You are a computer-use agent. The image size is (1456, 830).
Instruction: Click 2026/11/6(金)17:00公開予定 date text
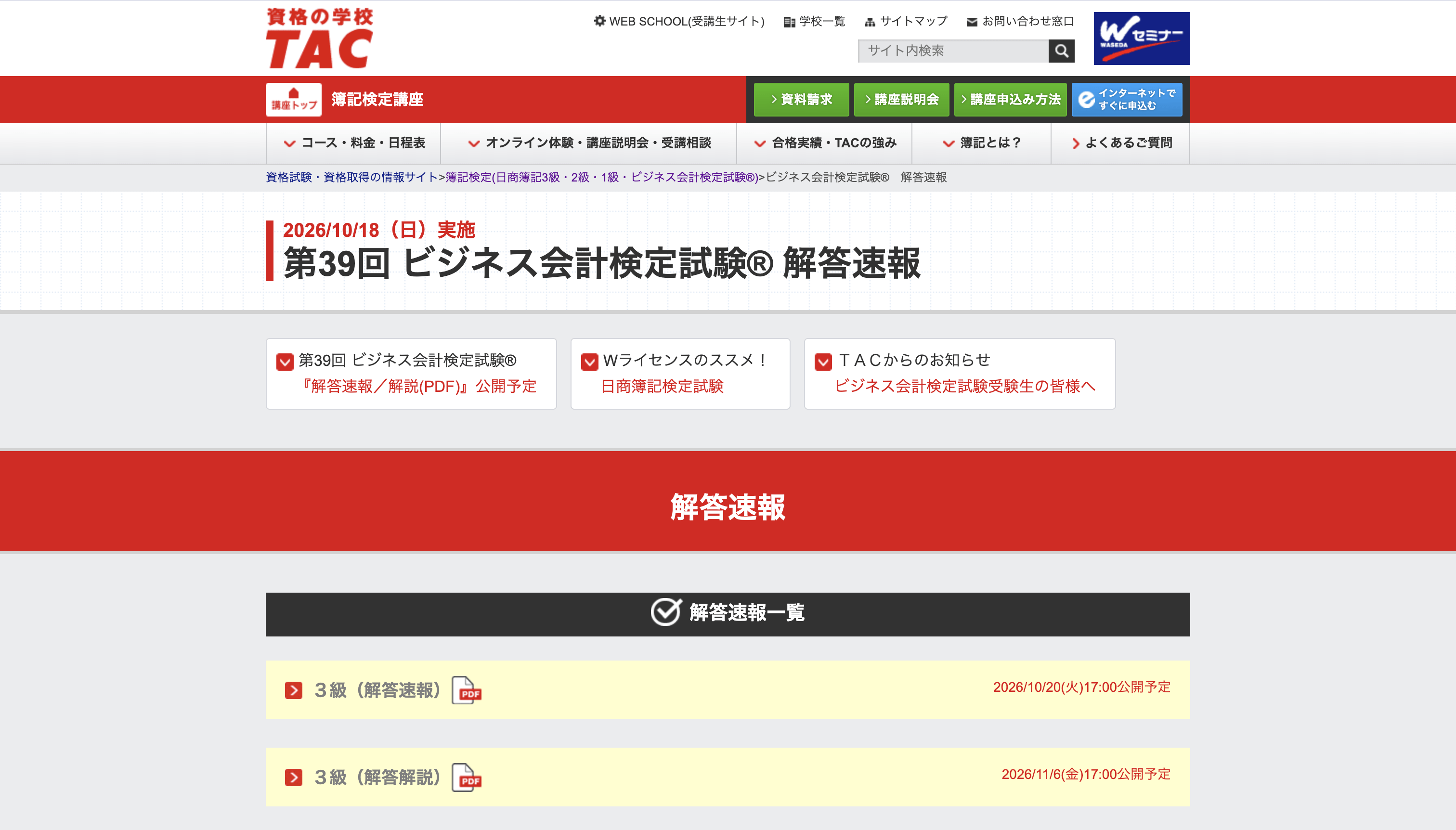(1085, 774)
